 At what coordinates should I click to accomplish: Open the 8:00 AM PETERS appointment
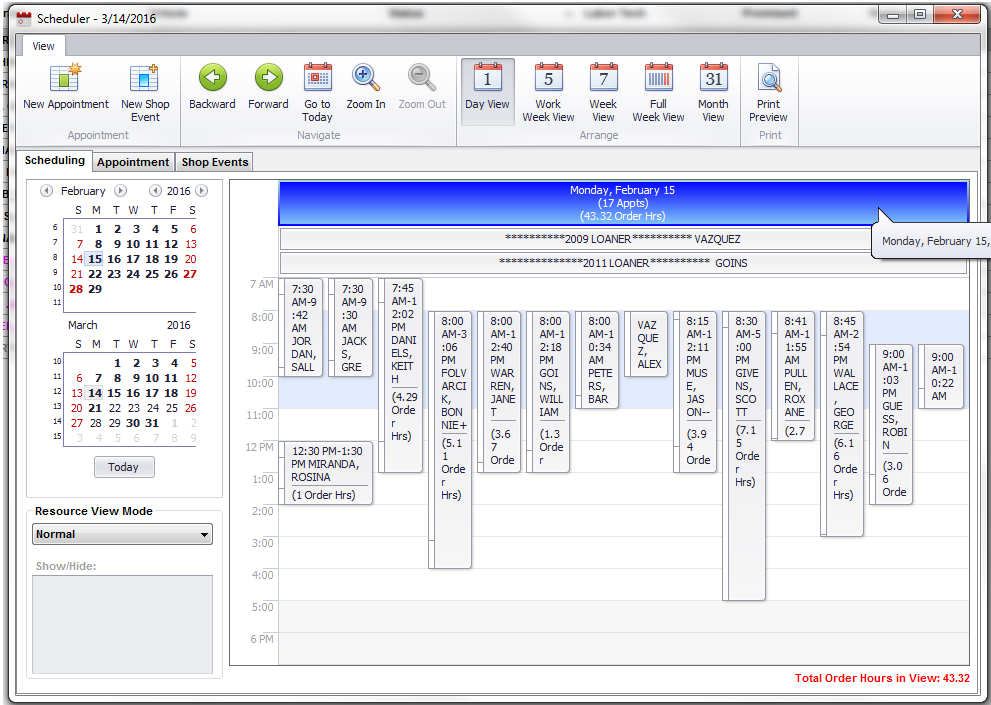pyautogui.click(x=597, y=360)
